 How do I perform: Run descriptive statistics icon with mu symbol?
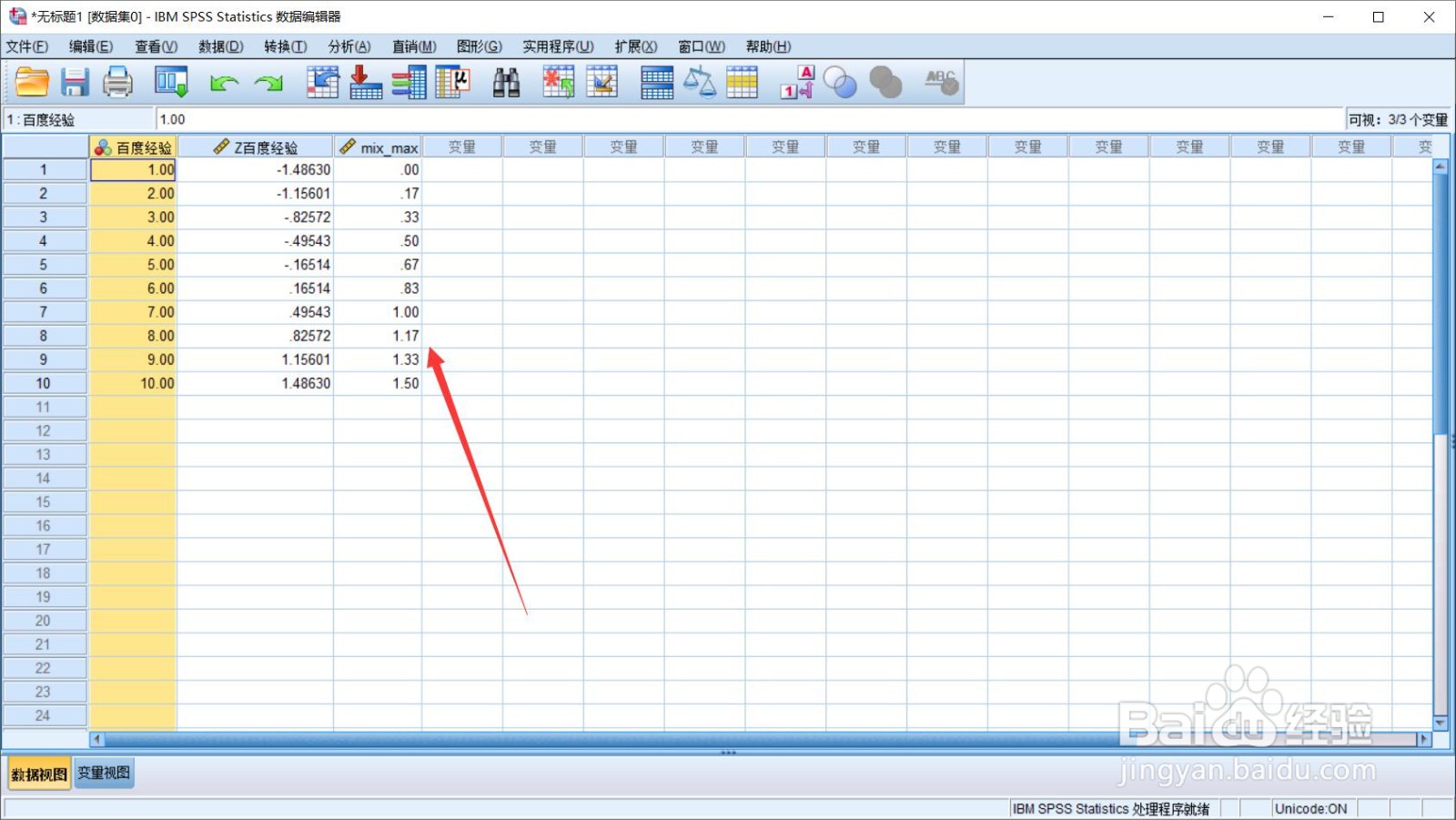tap(452, 83)
